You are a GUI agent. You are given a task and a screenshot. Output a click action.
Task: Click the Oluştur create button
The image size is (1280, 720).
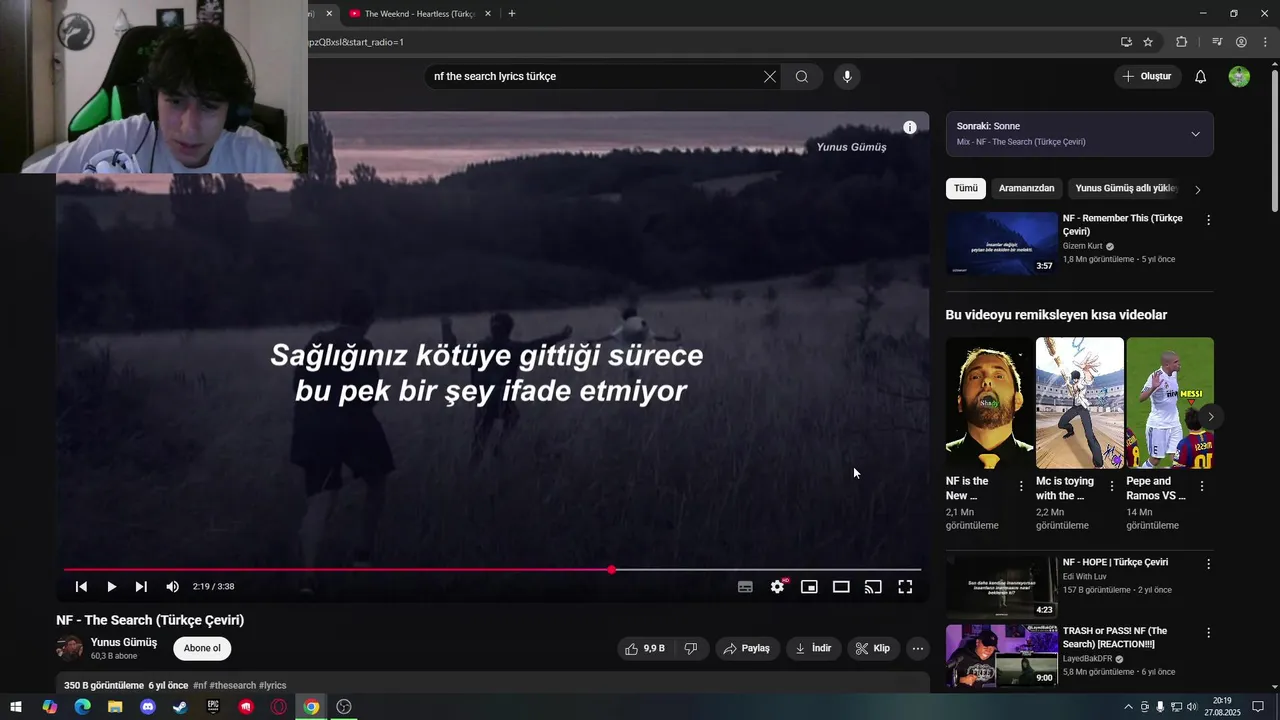[1147, 77]
